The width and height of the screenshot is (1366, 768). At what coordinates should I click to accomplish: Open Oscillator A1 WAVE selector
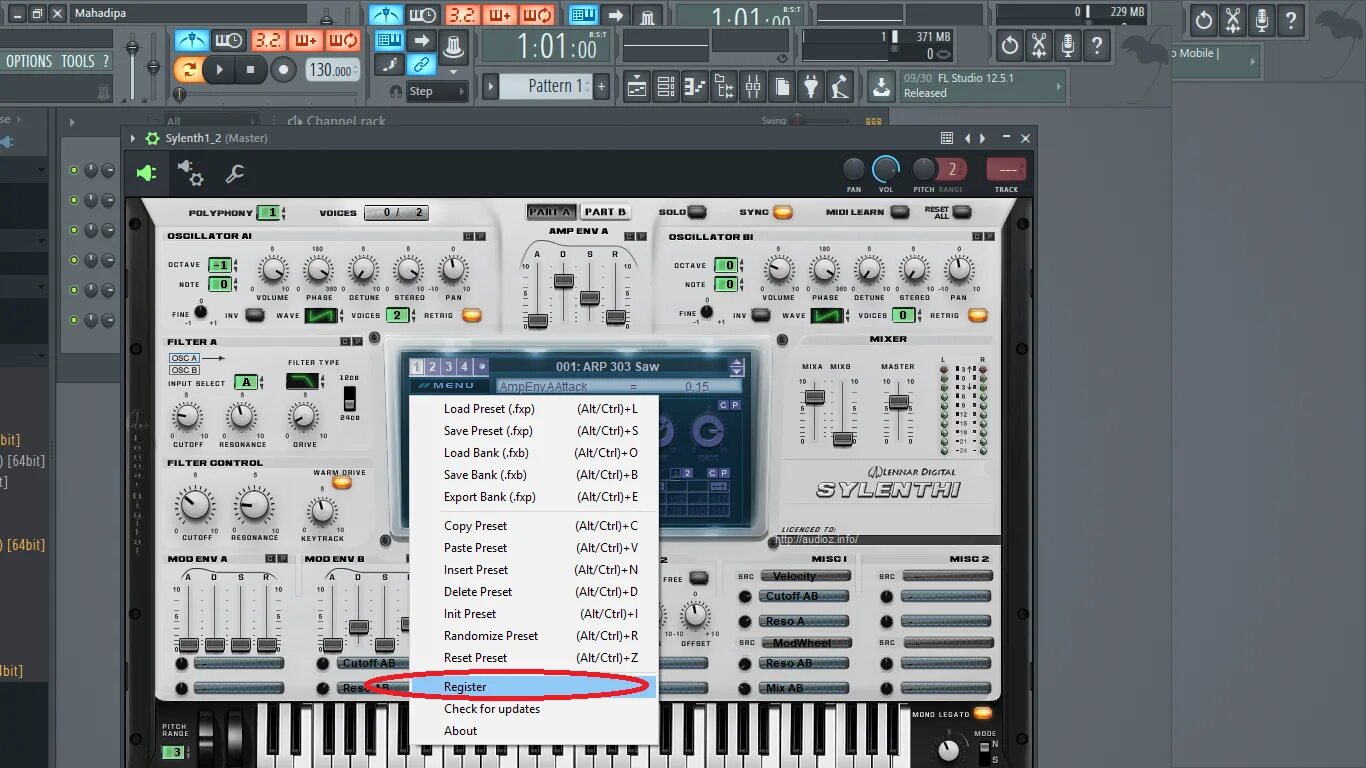(322, 315)
